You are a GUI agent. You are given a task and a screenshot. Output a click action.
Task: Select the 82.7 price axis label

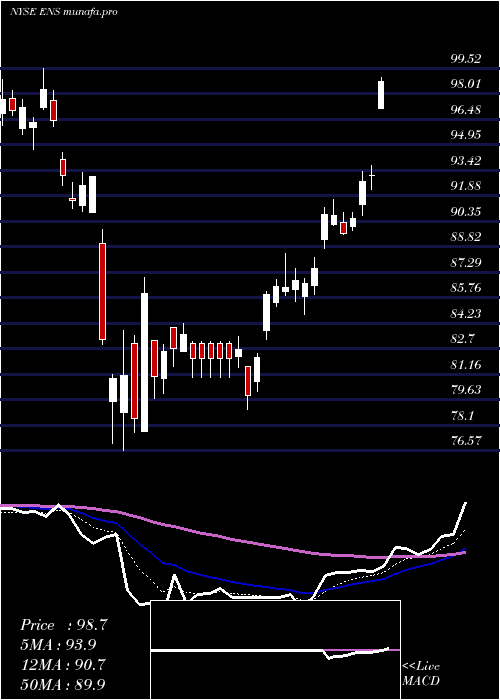pos(463,339)
